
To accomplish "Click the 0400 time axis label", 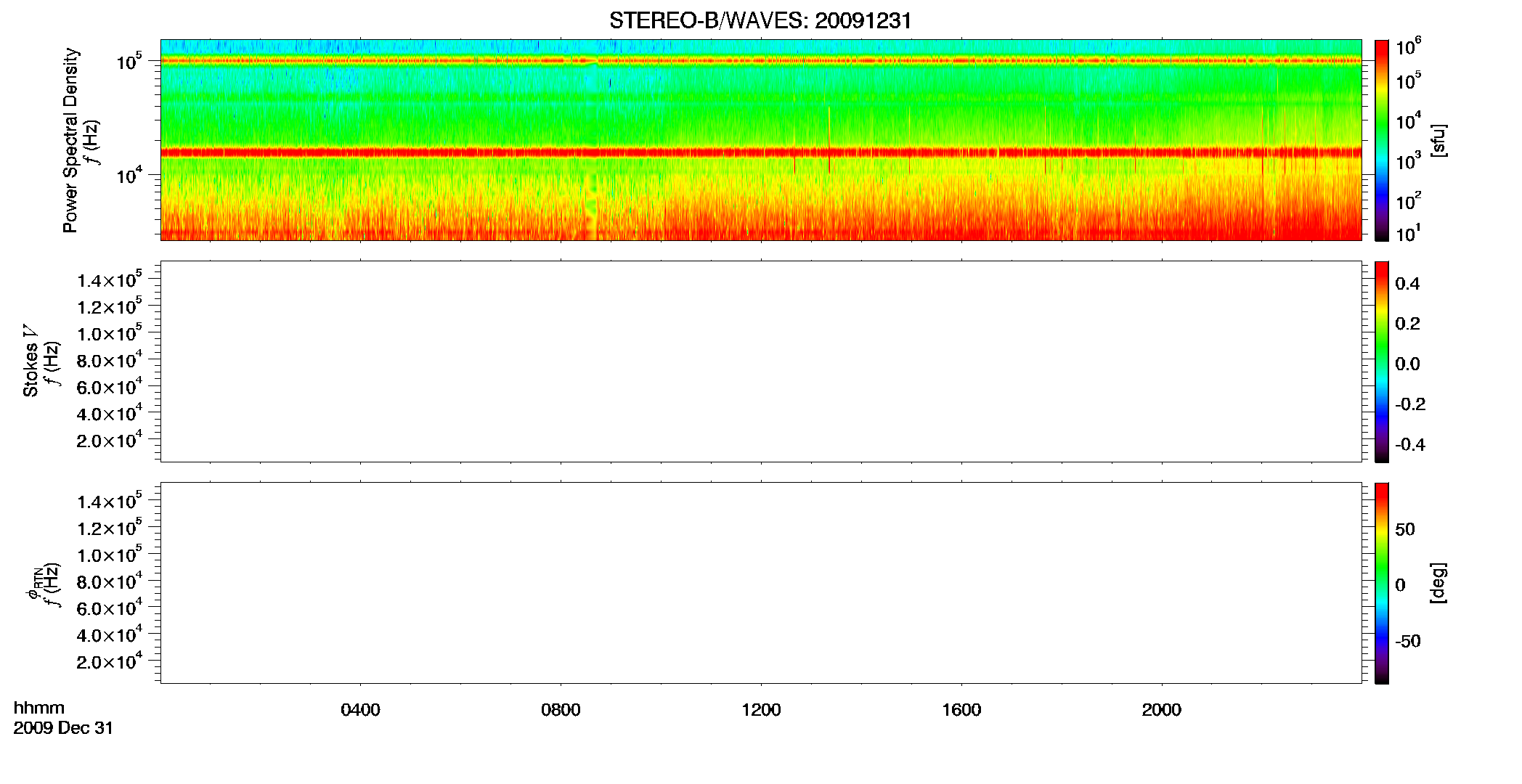I will [360, 710].
